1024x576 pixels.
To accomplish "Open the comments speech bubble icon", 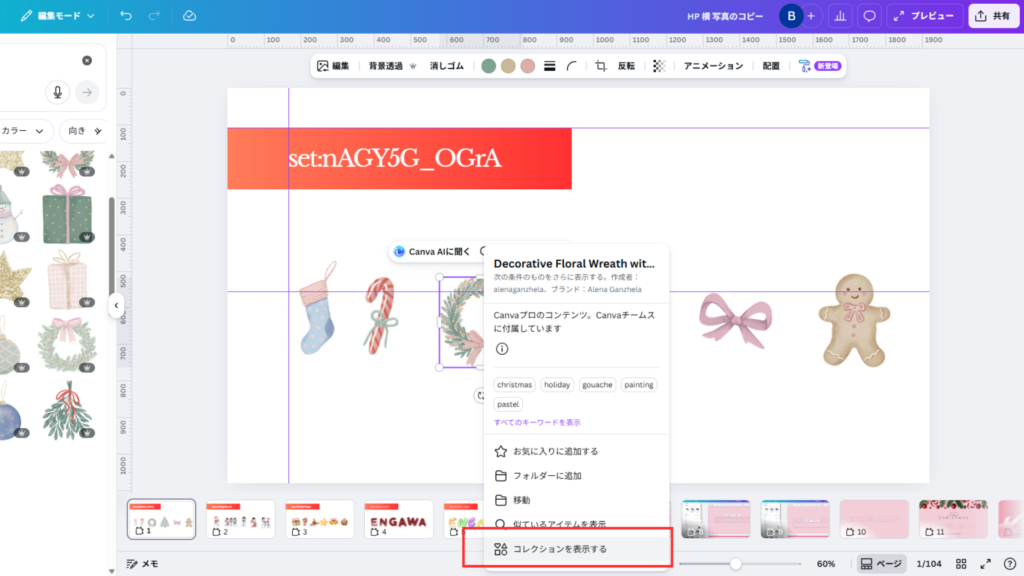I will (870, 16).
